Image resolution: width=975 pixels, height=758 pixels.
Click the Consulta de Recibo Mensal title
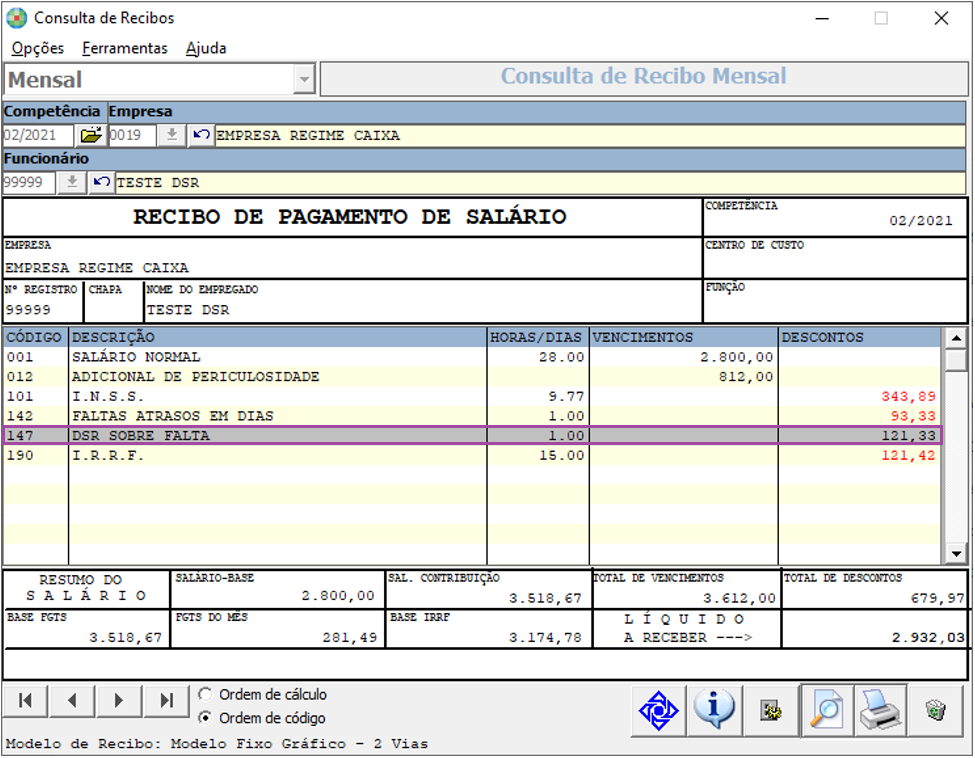pyautogui.click(x=644, y=76)
